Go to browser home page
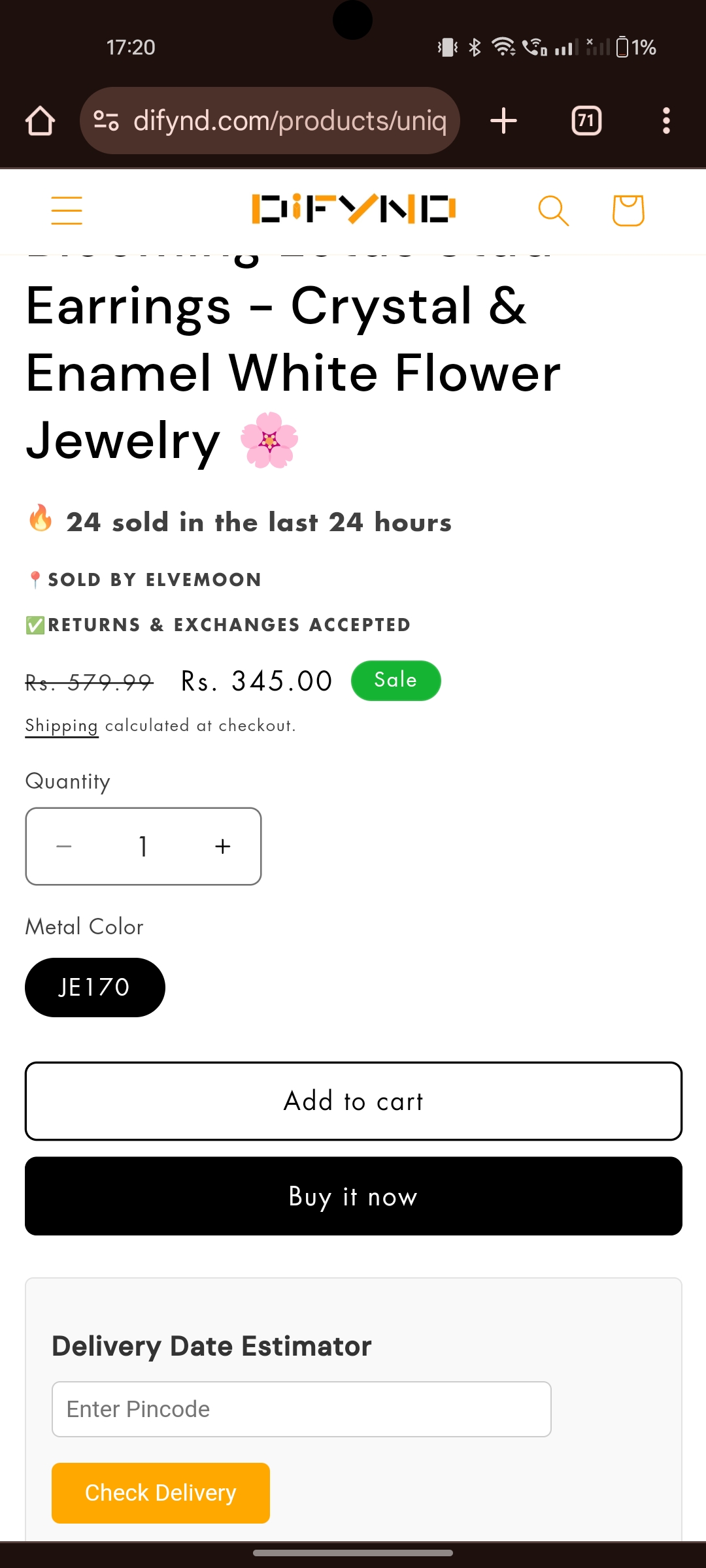The height and width of the screenshot is (1568, 706). (40, 121)
